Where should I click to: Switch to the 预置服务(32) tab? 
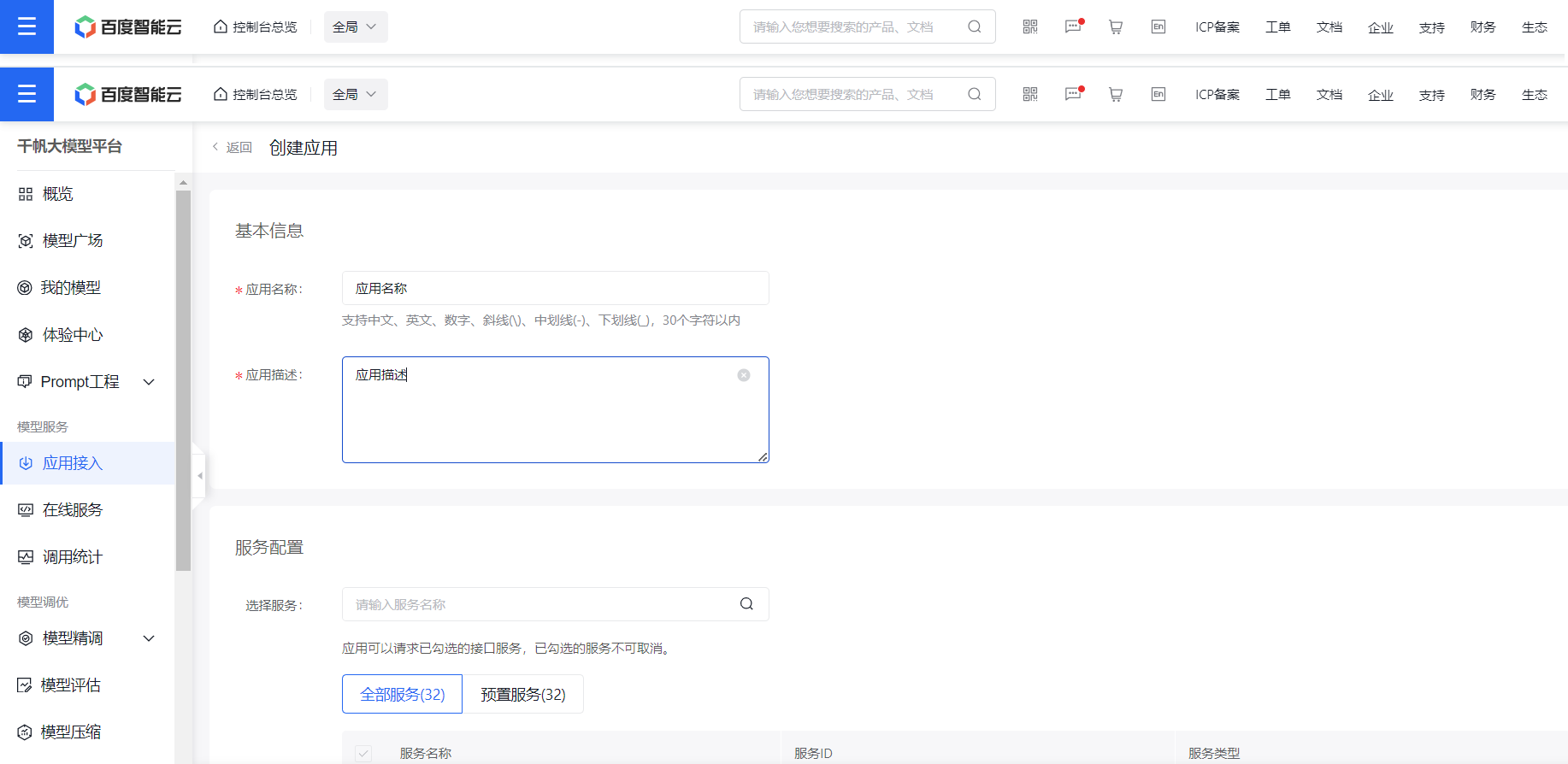pos(523,694)
